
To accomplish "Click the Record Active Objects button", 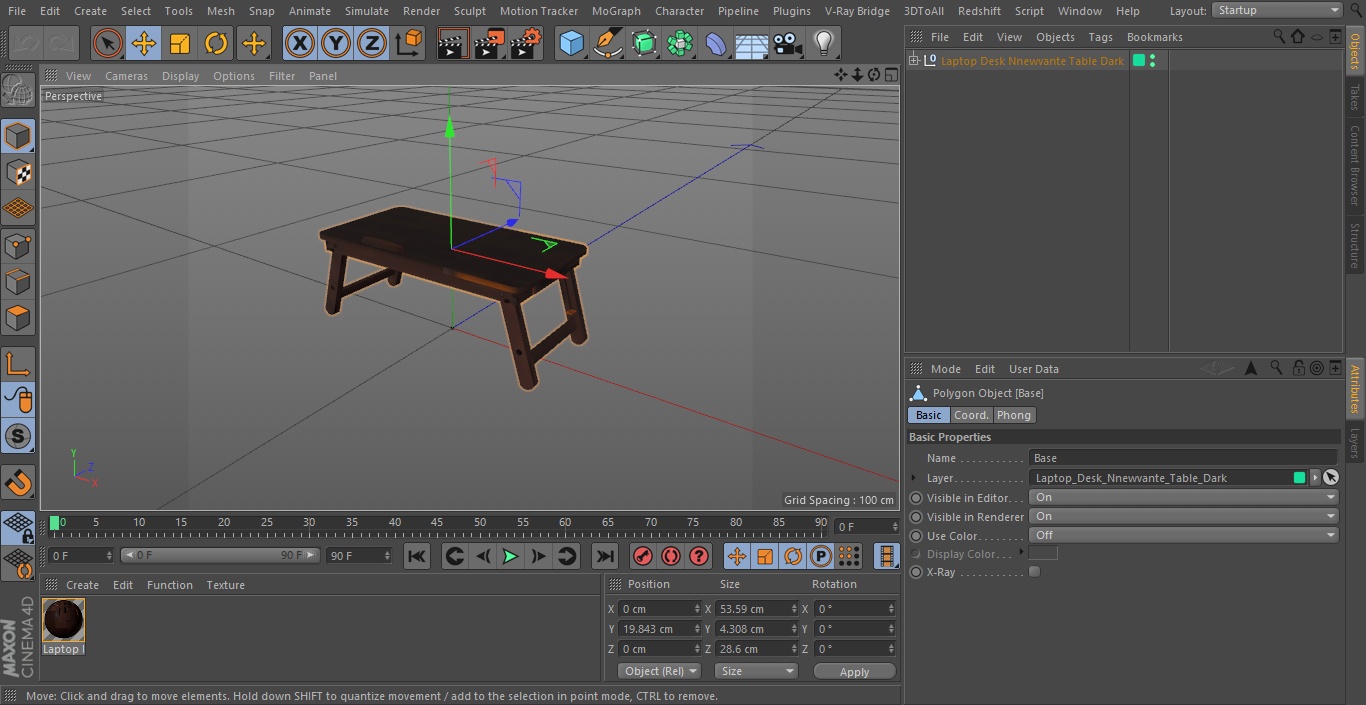I will click(x=643, y=556).
